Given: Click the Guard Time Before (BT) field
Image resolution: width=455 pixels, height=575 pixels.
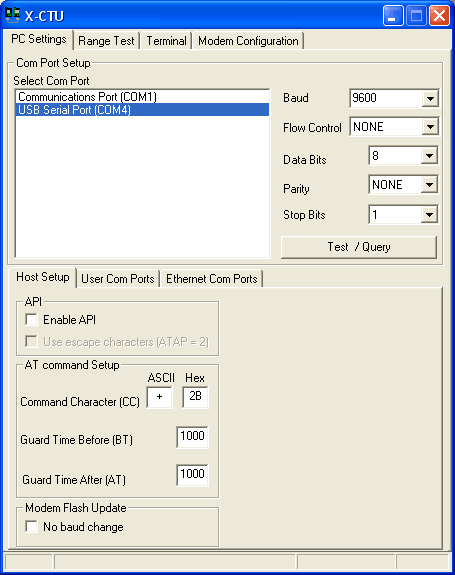Looking at the screenshot, I should point(192,437).
